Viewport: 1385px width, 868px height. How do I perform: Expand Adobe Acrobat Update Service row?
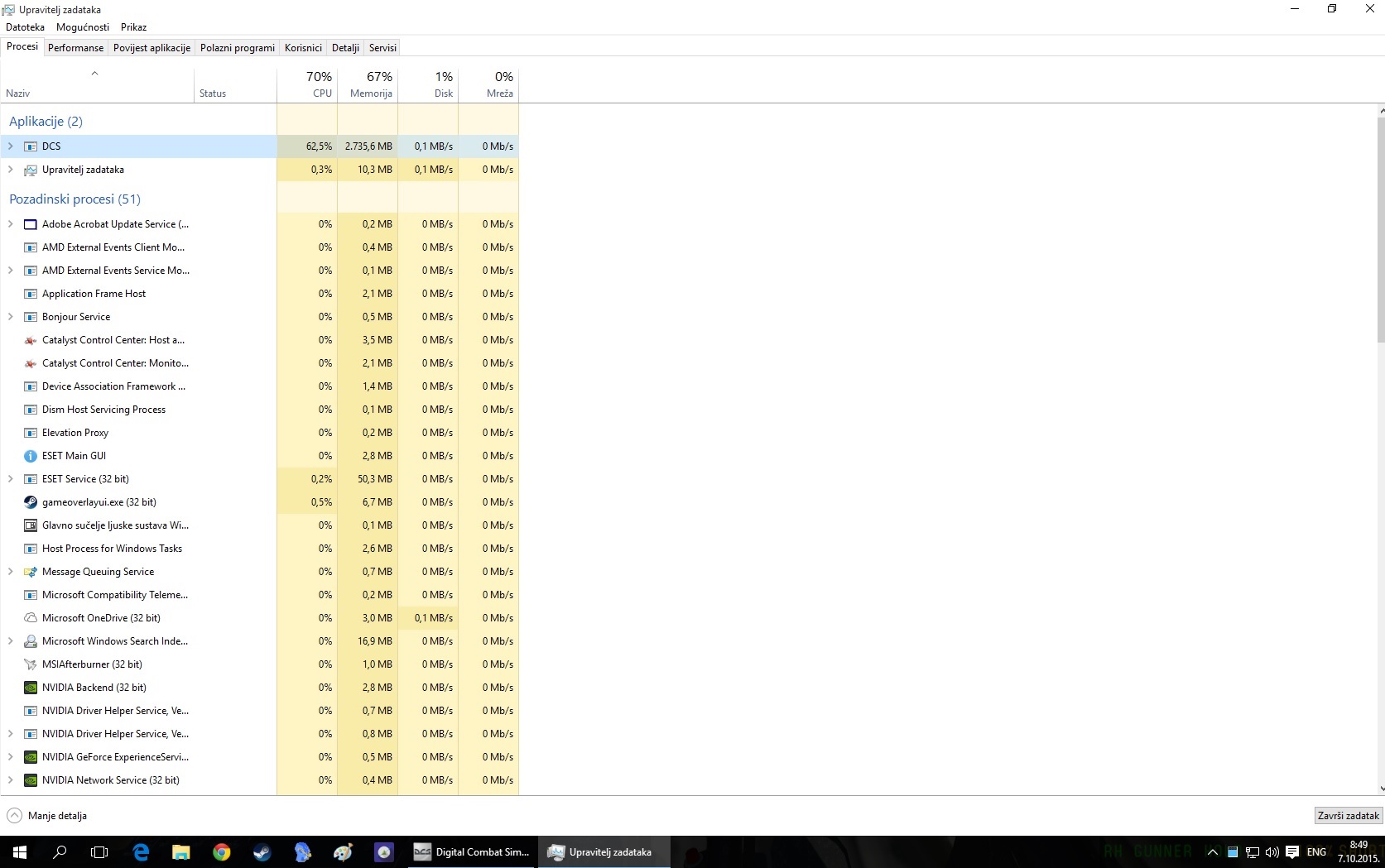[x=11, y=224]
